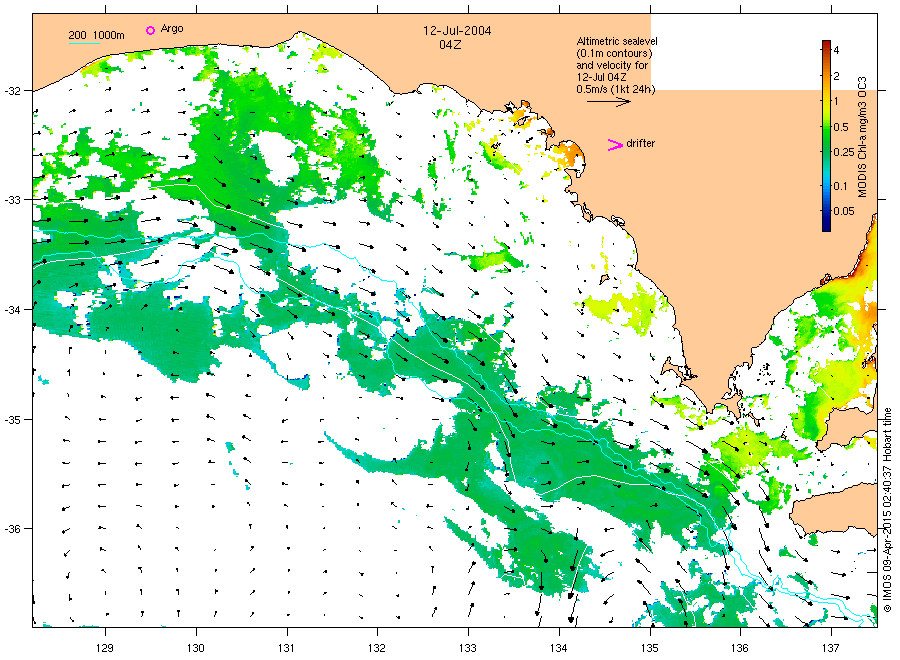Screen dimensions: 900x660
Task: Click the magenta Argo circle marker
Action: click(x=150, y=30)
